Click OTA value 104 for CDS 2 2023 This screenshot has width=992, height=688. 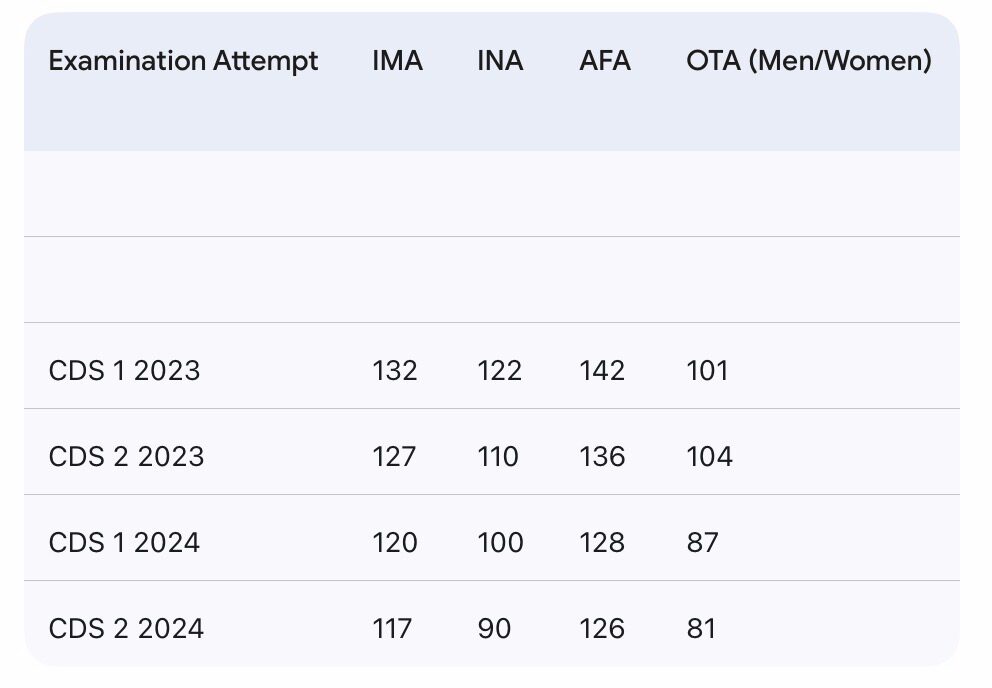tap(709, 457)
